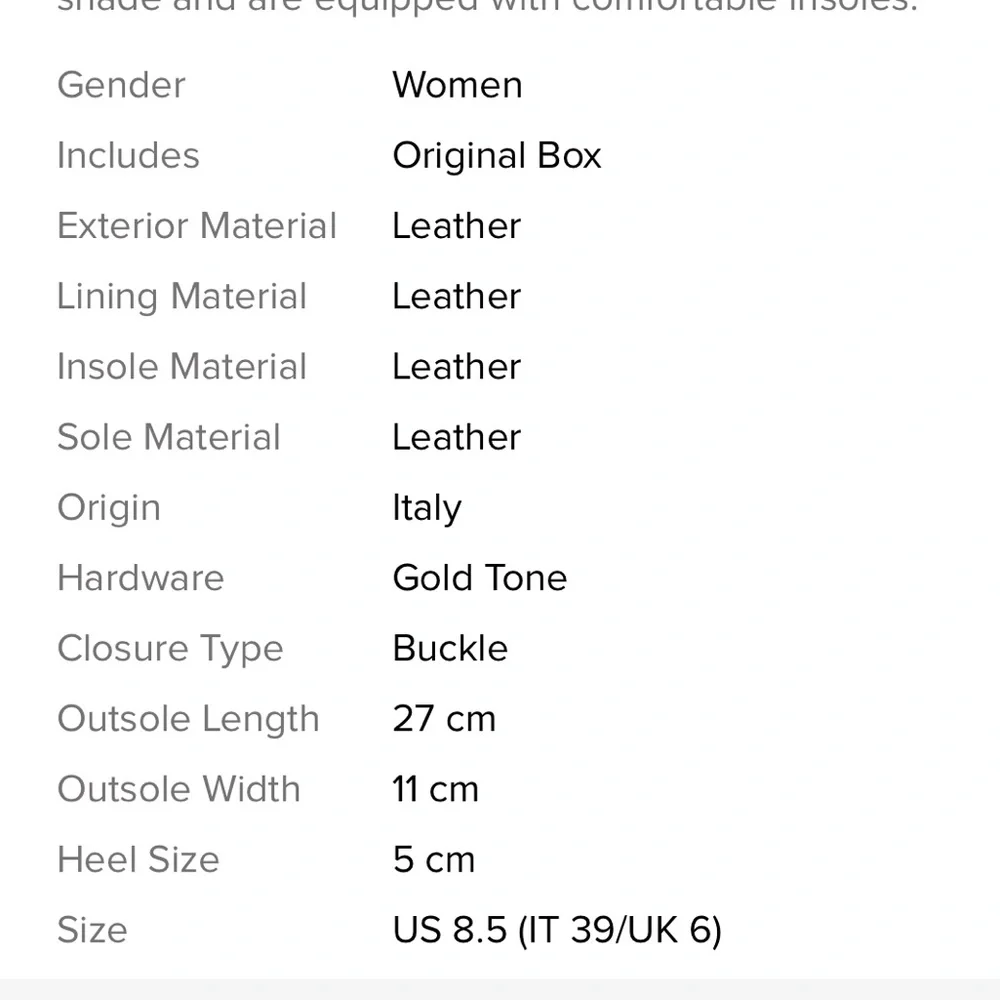Click the Heel Size label
The image size is (1000, 1000).
pos(138,859)
